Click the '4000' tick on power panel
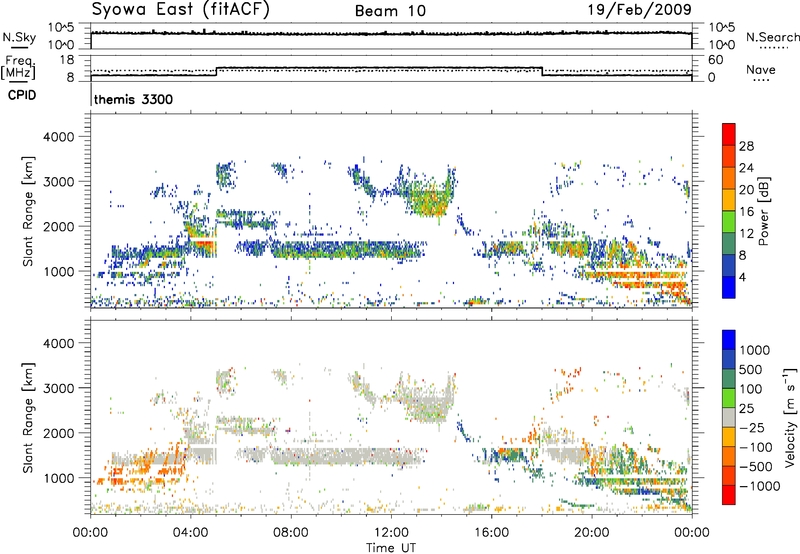 pos(58,137)
